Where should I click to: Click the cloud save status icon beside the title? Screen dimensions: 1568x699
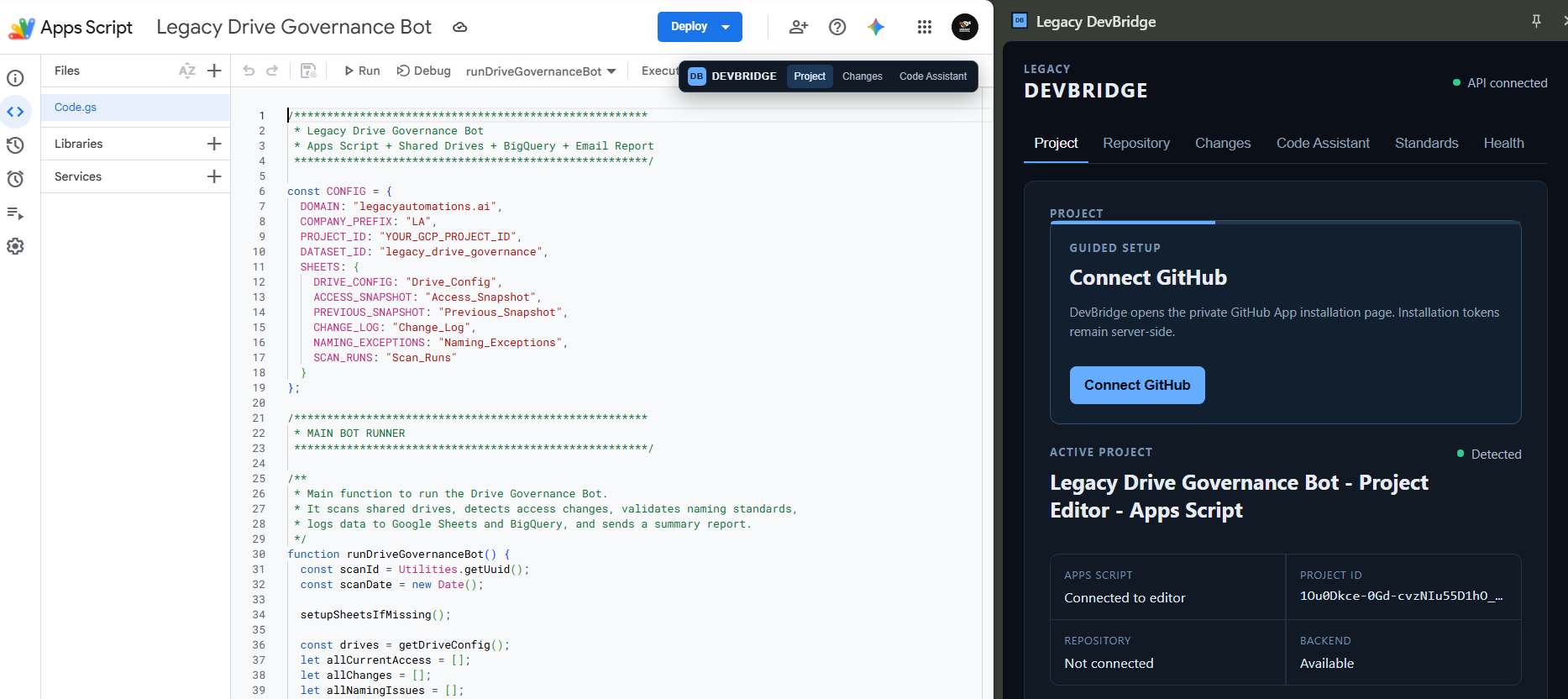point(459,27)
